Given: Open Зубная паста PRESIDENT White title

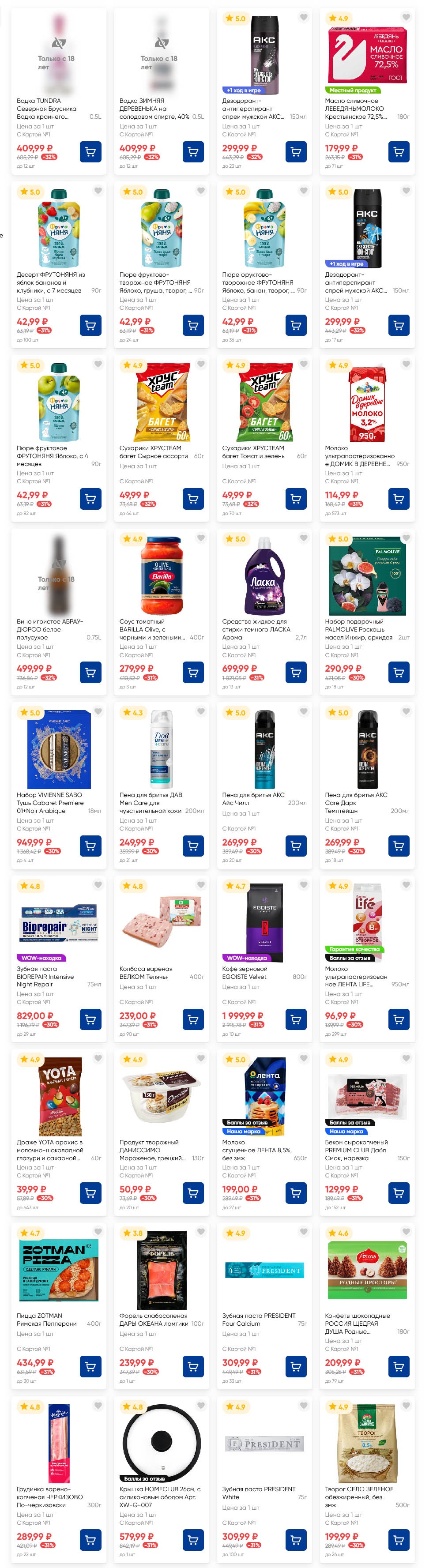Looking at the screenshot, I should [x=259, y=1493].
